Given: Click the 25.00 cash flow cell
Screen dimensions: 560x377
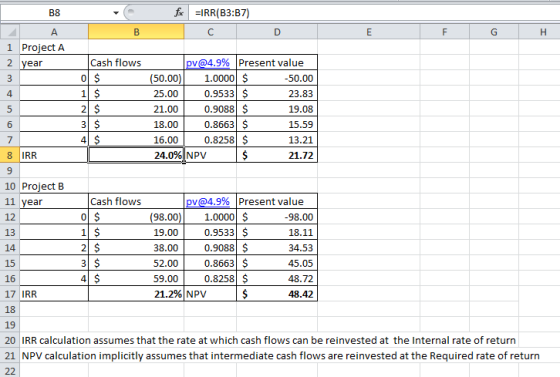Looking at the screenshot, I should point(136,94).
